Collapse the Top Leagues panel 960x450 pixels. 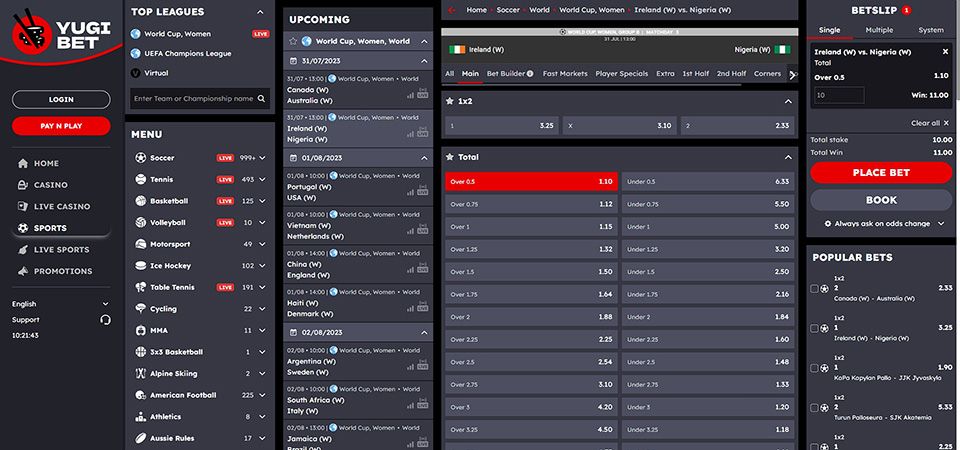[260, 12]
